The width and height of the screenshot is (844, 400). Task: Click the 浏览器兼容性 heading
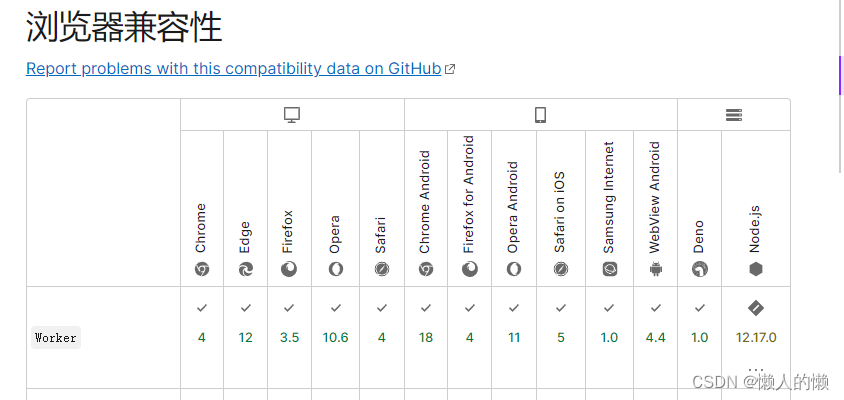click(x=124, y=27)
